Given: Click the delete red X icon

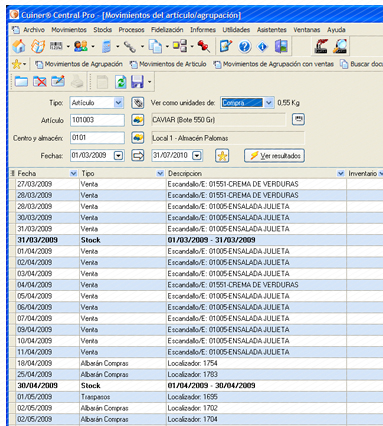Looking at the screenshot, I should coord(40,81).
